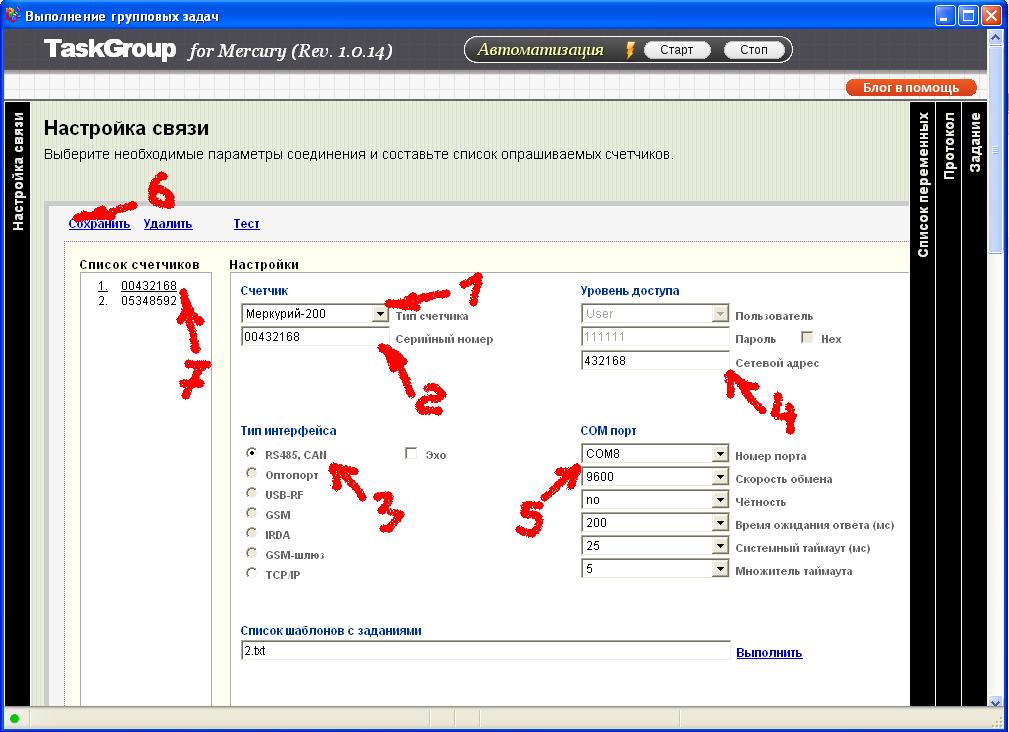
Task: Click the Тест link
Action: (246, 224)
